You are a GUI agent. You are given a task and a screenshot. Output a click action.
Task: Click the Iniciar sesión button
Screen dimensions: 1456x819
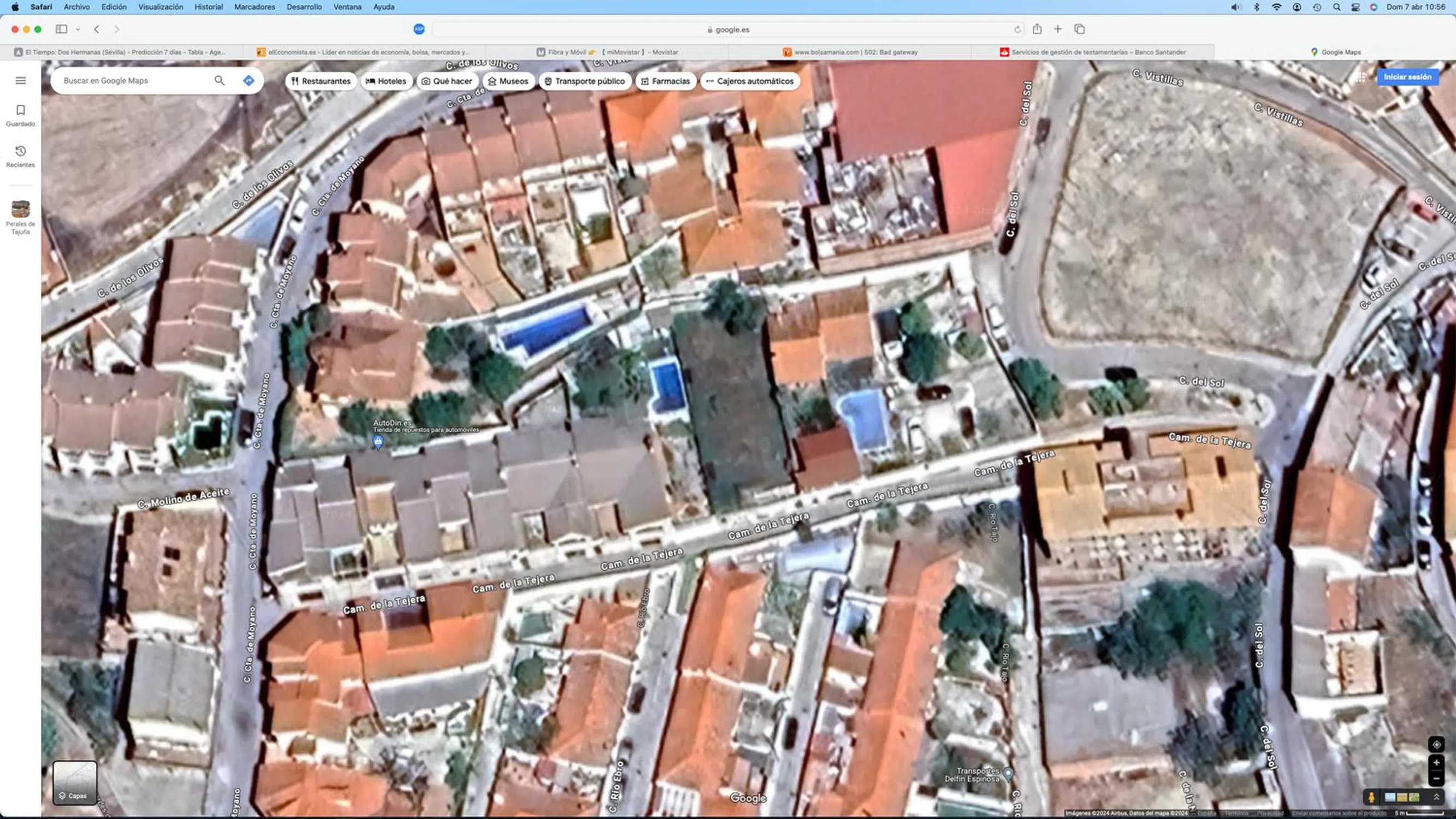[x=1407, y=77]
